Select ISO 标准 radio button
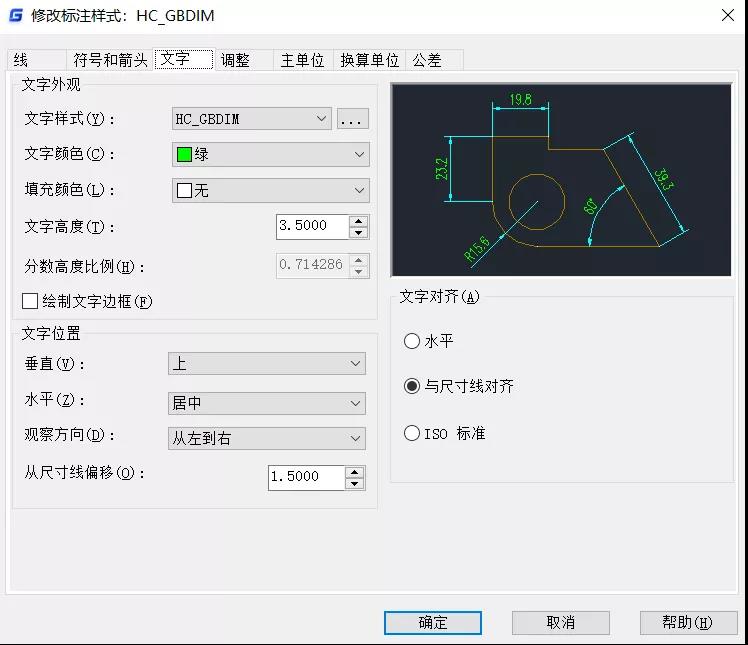This screenshot has width=748, height=645. (x=412, y=433)
